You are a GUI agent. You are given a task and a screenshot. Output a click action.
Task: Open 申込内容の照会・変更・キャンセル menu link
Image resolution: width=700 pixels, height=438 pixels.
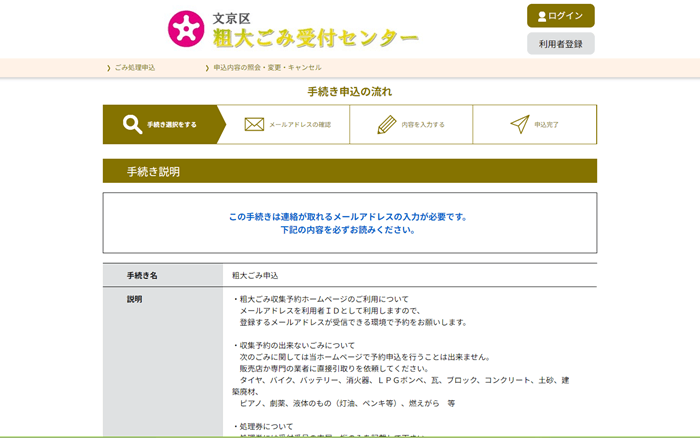[267, 68]
